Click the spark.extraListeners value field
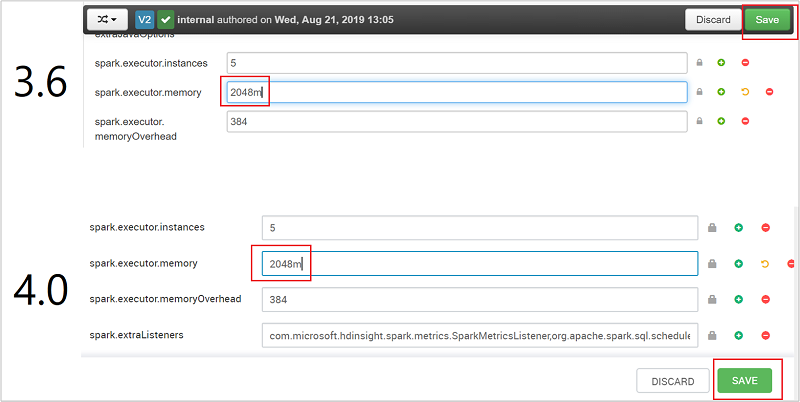The width and height of the screenshot is (800, 402). point(480,335)
